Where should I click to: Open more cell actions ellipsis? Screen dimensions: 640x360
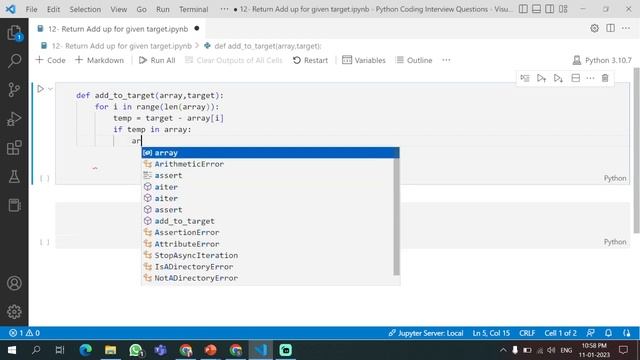point(590,78)
